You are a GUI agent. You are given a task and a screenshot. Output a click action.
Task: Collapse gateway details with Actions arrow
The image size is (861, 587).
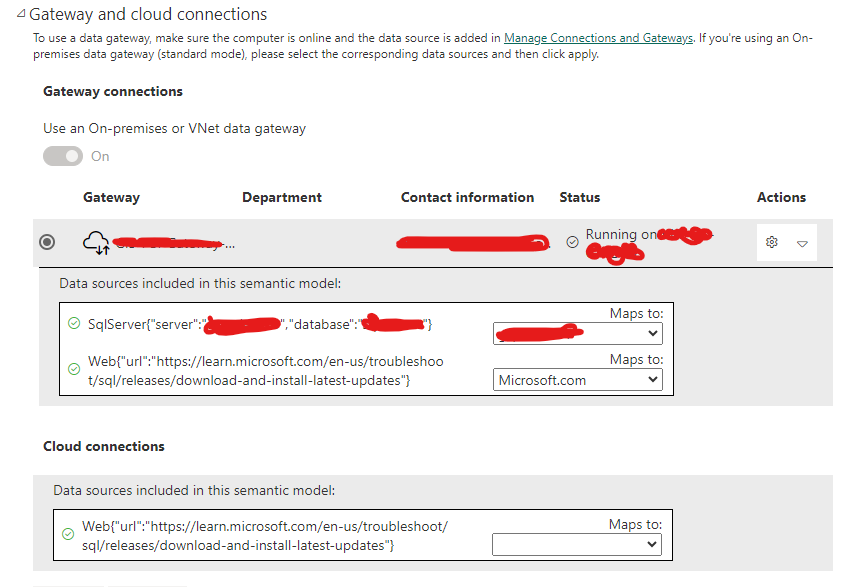point(802,243)
